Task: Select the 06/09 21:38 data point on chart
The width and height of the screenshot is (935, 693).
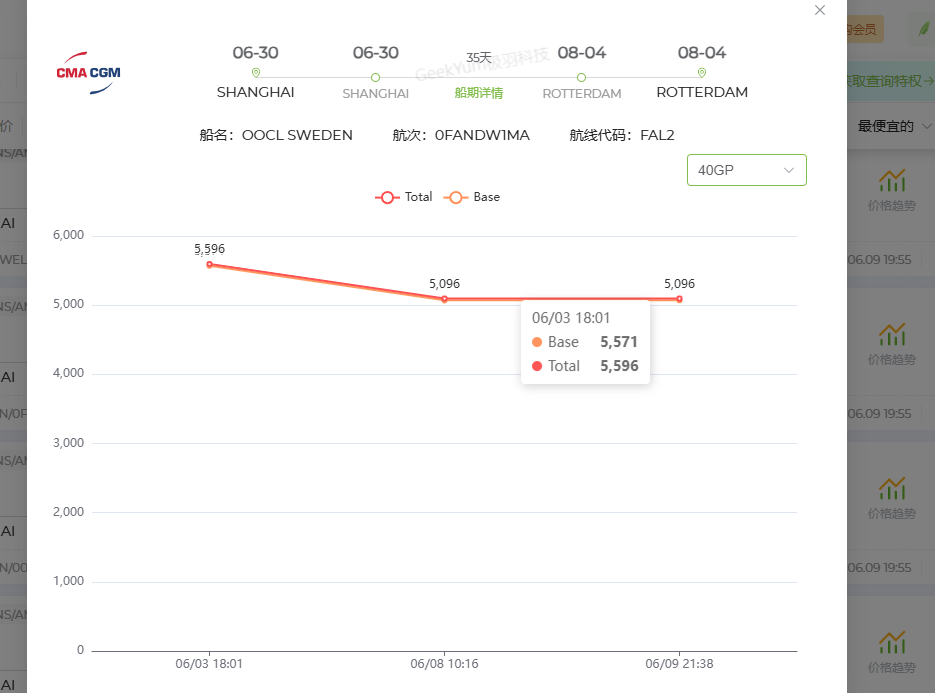Action: coord(679,299)
